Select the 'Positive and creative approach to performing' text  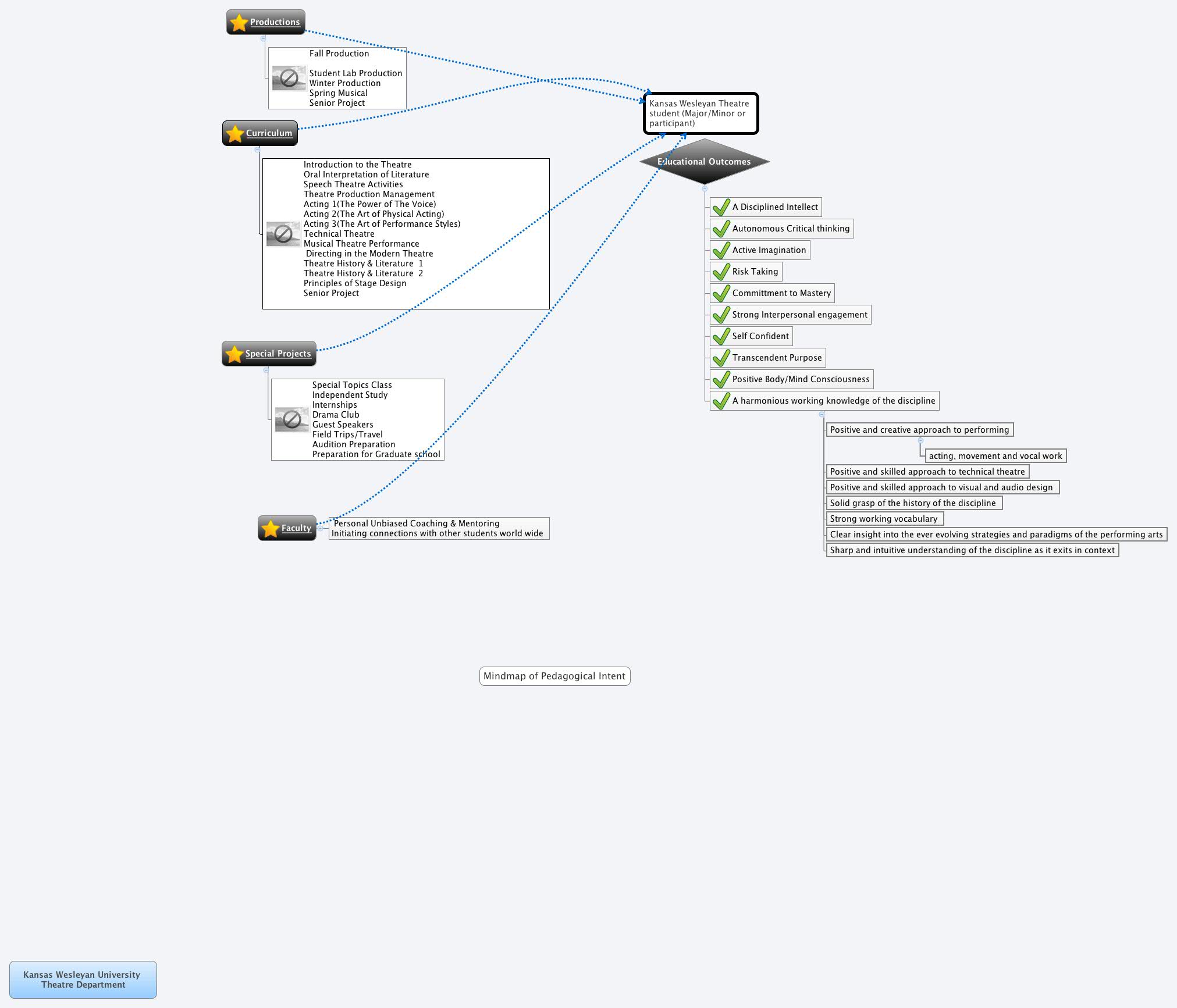click(919, 430)
